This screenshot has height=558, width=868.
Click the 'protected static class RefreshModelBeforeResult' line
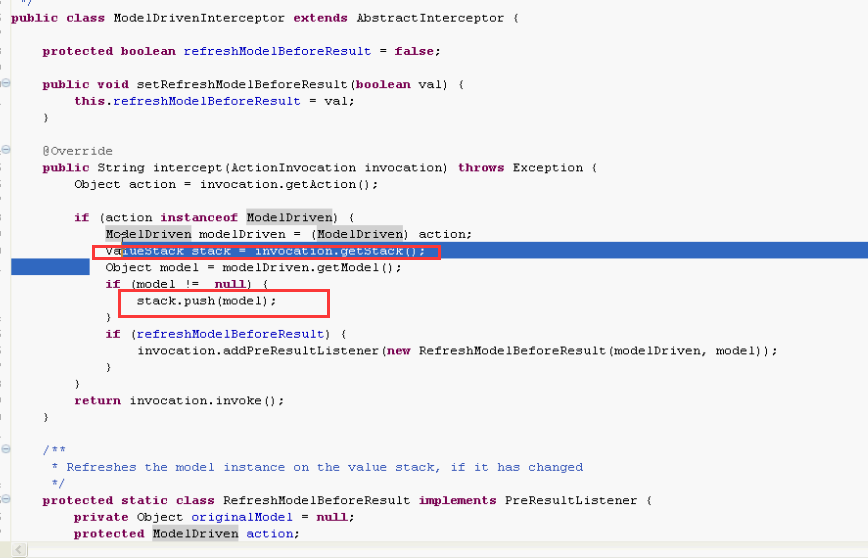pyautogui.click(x=347, y=500)
